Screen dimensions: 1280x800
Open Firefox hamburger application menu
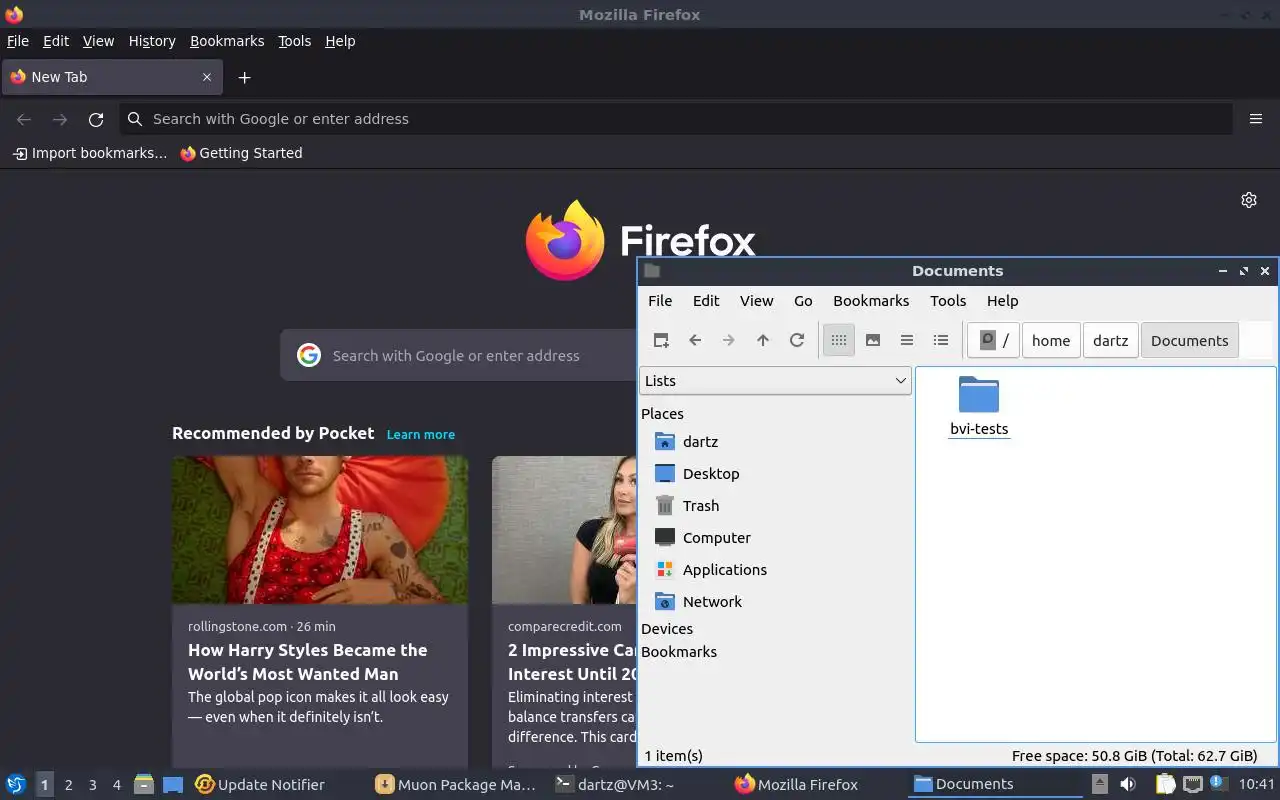click(x=1256, y=119)
